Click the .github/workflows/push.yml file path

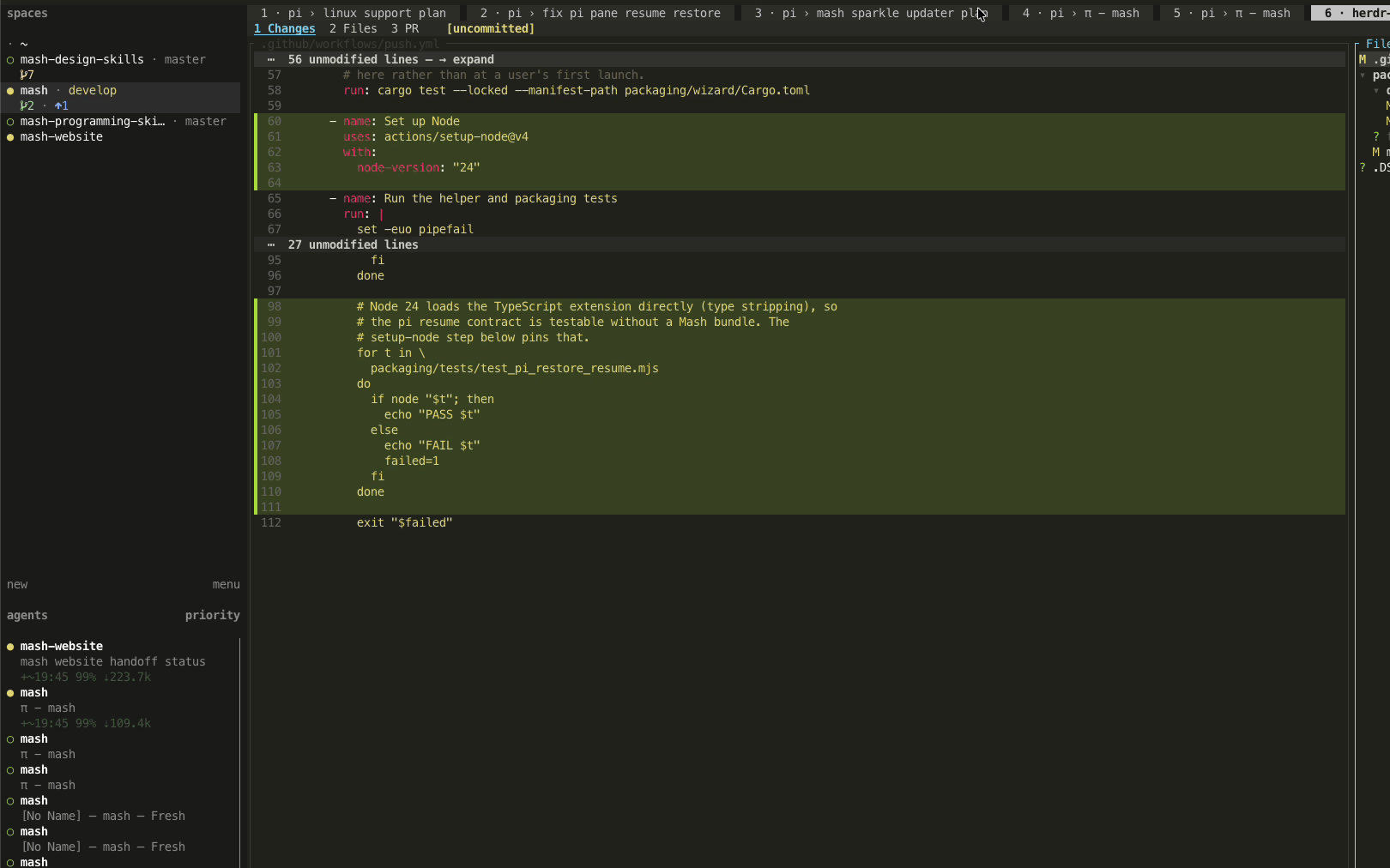350,45
